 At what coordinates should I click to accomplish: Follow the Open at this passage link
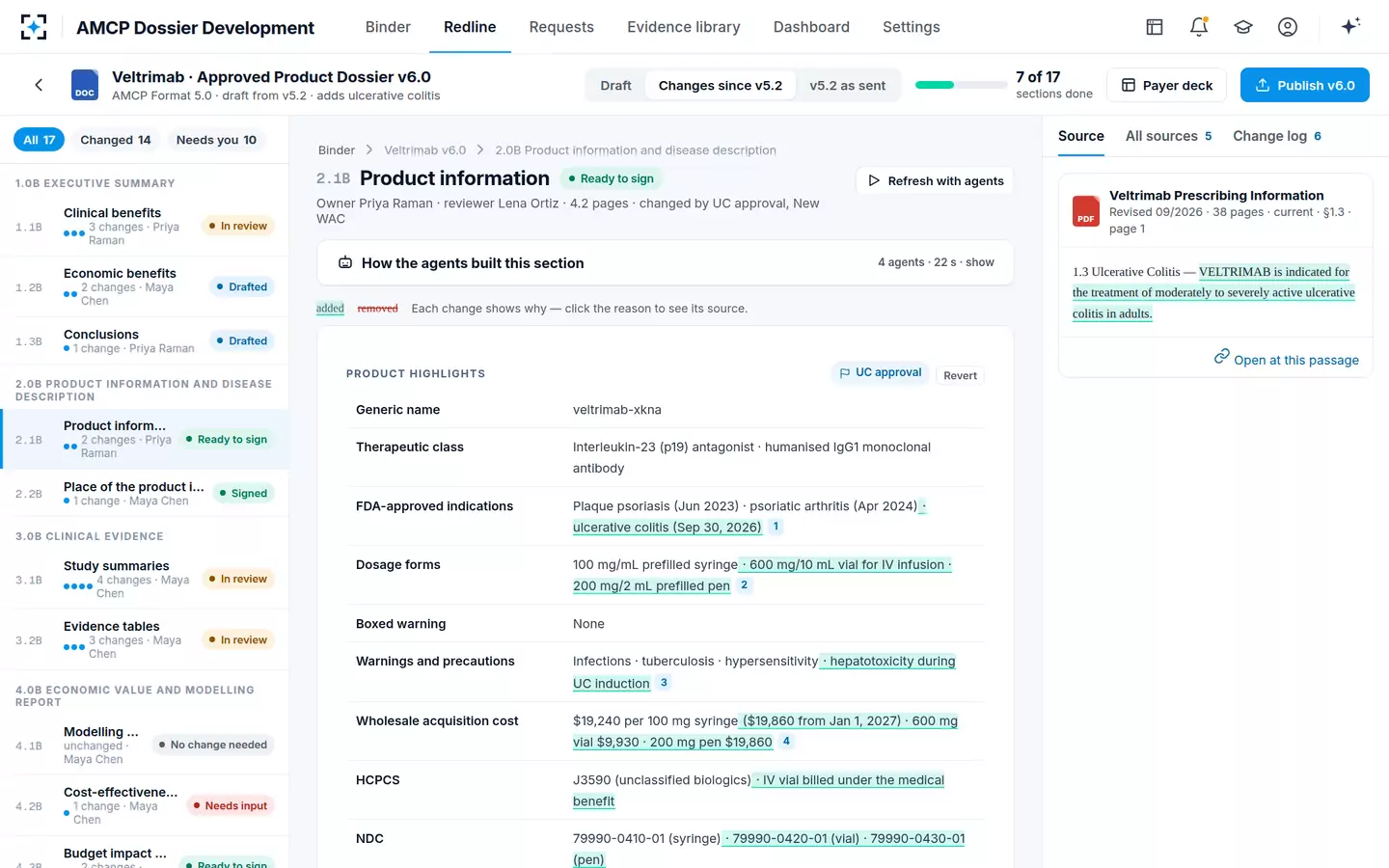(1286, 359)
